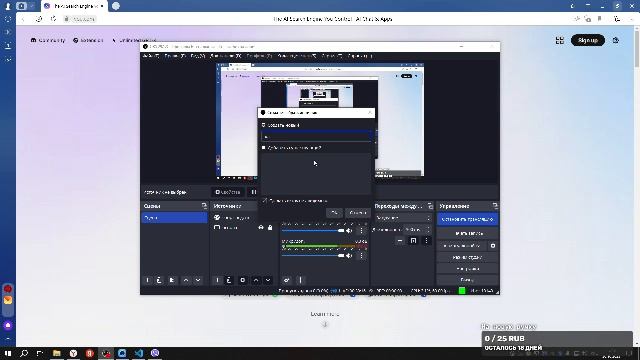Add a new scene in Scenes dock
Viewport: 640px width, 360px height.
click(x=148, y=280)
